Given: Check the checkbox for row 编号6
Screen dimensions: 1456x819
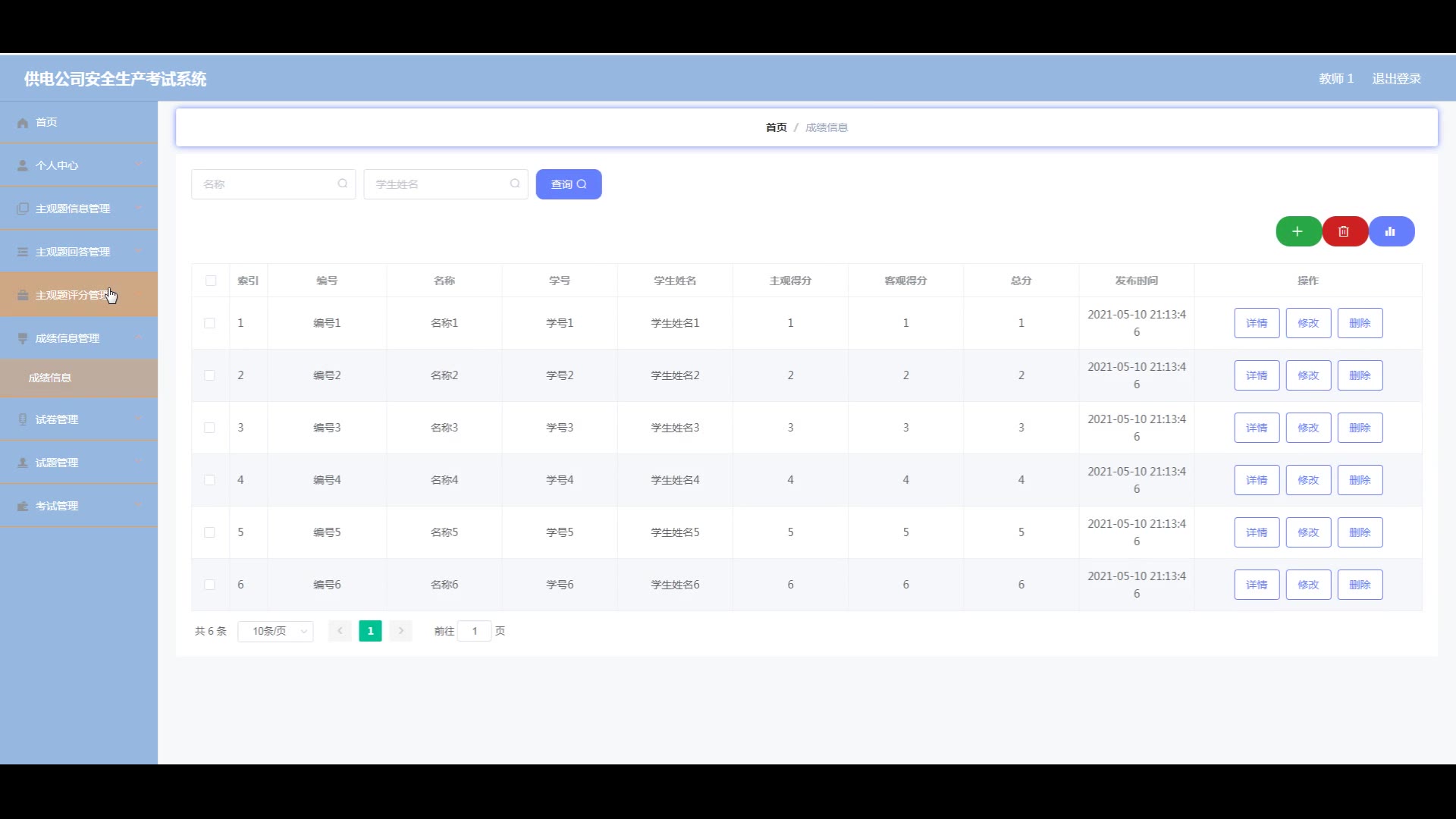Looking at the screenshot, I should point(209,585).
